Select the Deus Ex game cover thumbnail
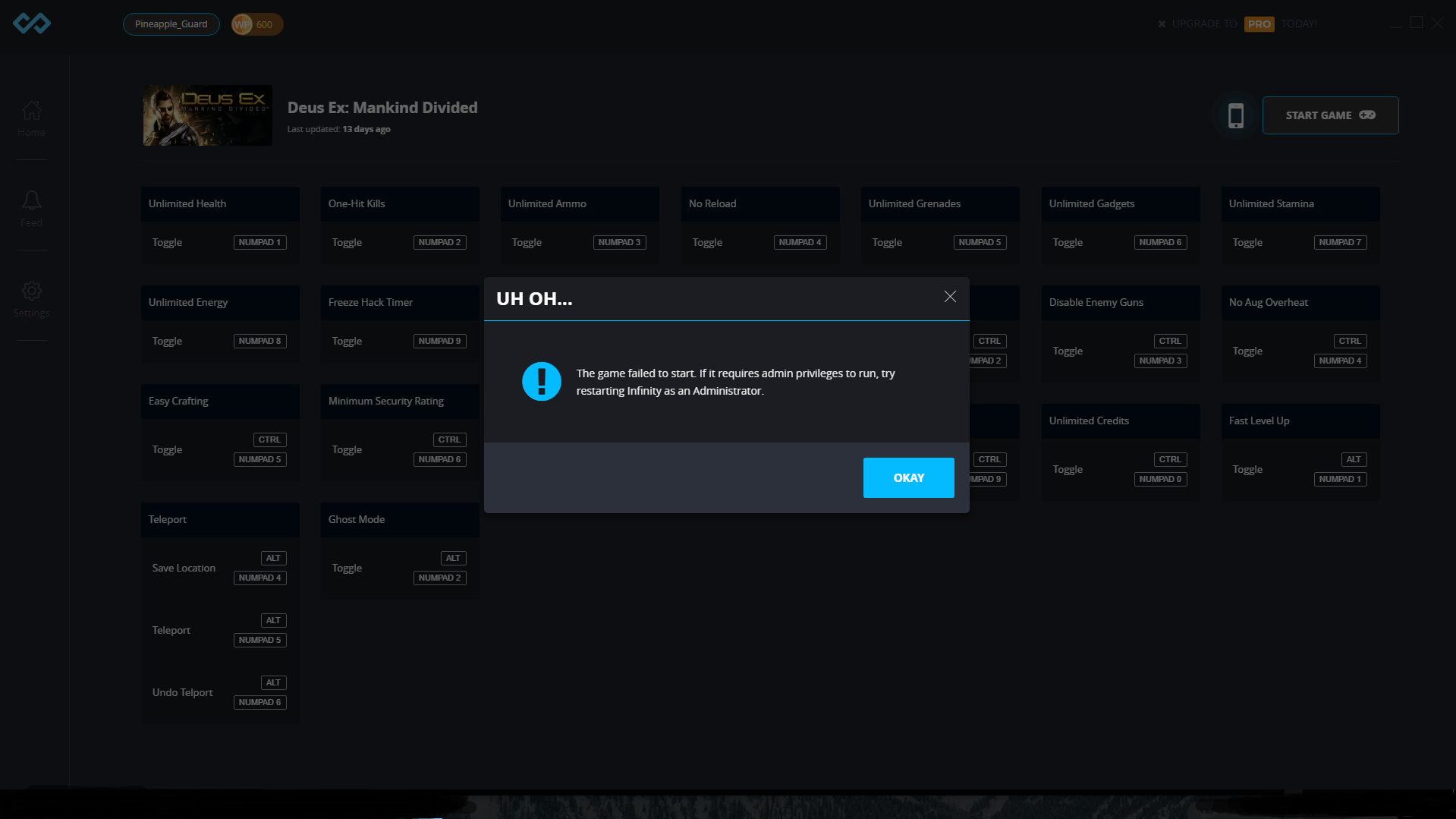The image size is (1456, 819). 207,115
